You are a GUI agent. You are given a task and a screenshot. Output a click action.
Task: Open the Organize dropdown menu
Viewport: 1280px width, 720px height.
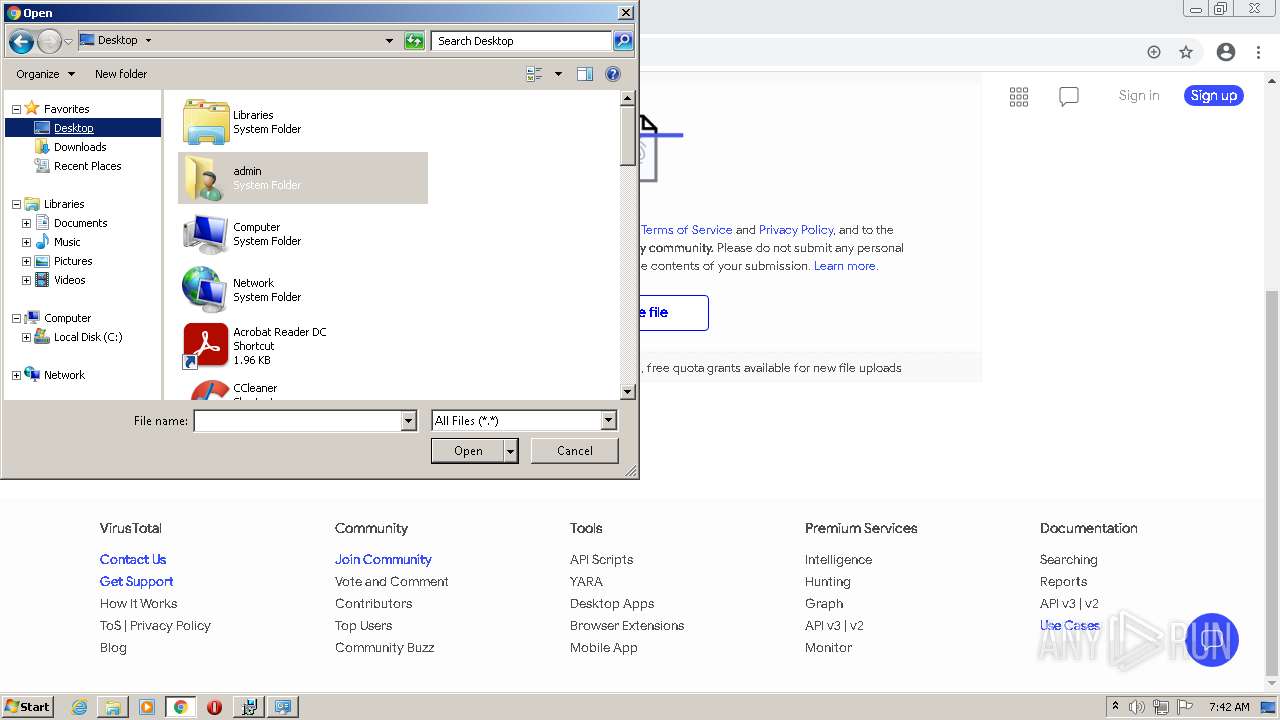[45, 74]
